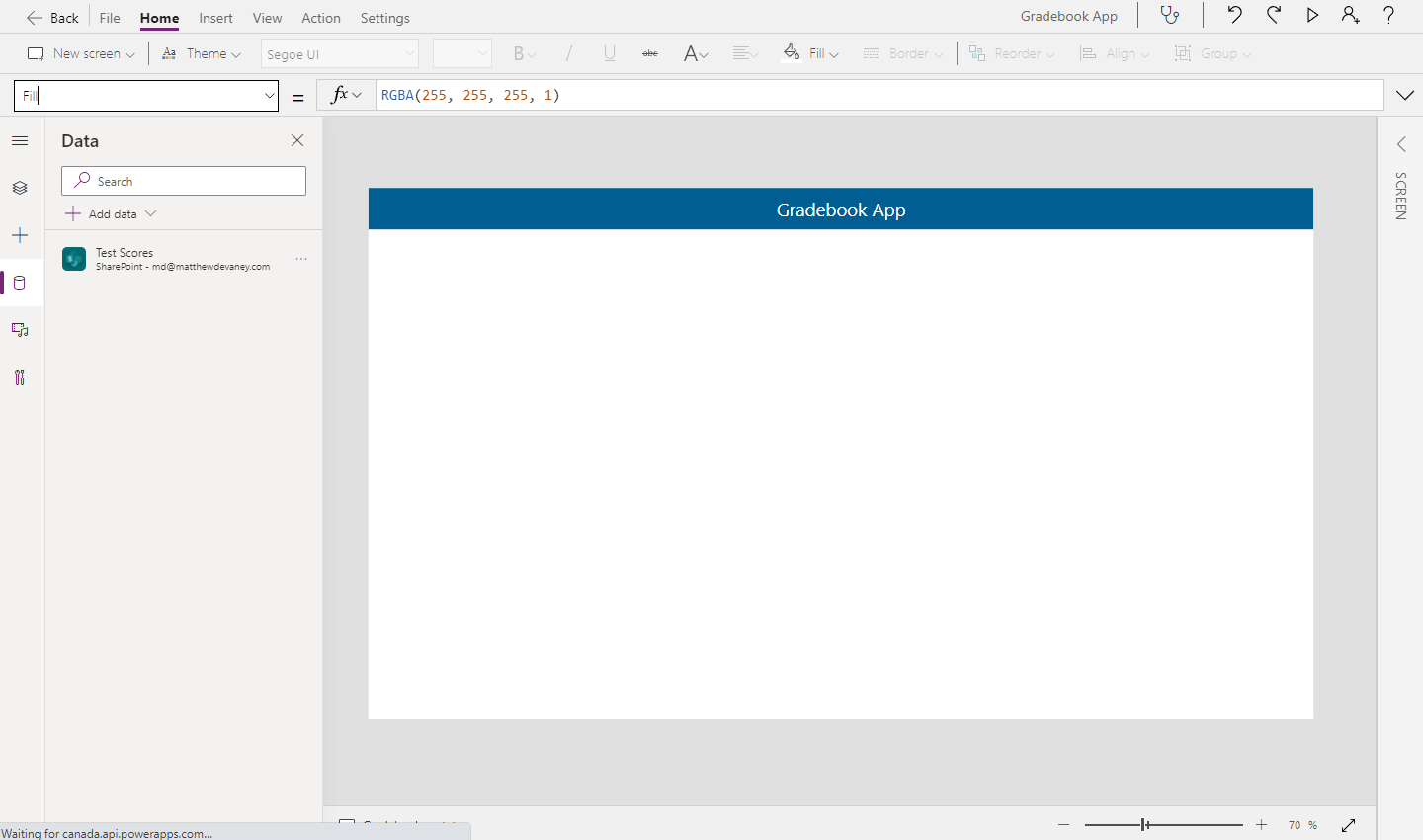The height and width of the screenshot is (840, 1423).
Task: Click the app checker stethoscope icon
Action: [1171, 16]
